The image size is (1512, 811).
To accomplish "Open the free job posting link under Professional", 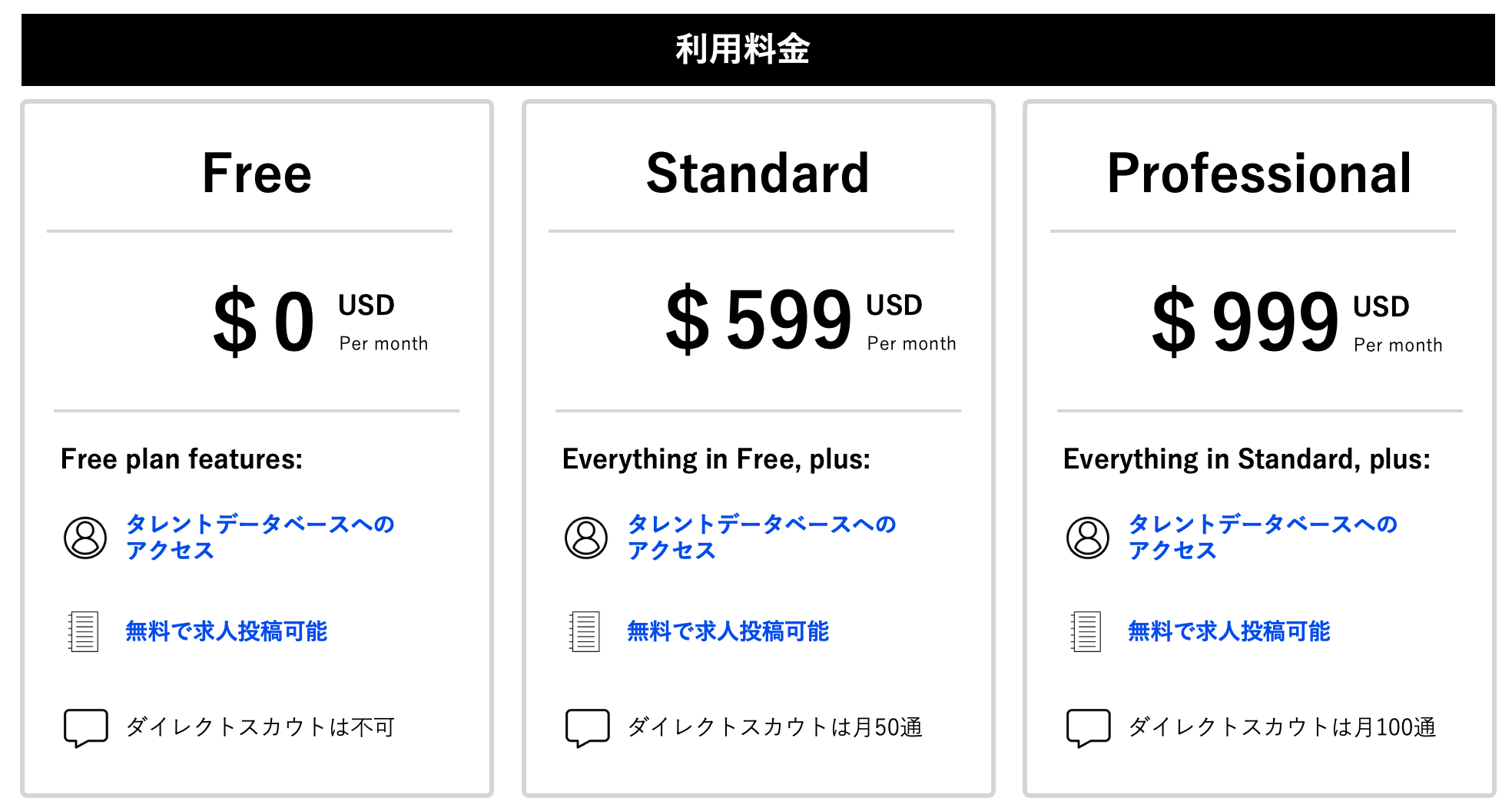I will [x=1228, y=631].
